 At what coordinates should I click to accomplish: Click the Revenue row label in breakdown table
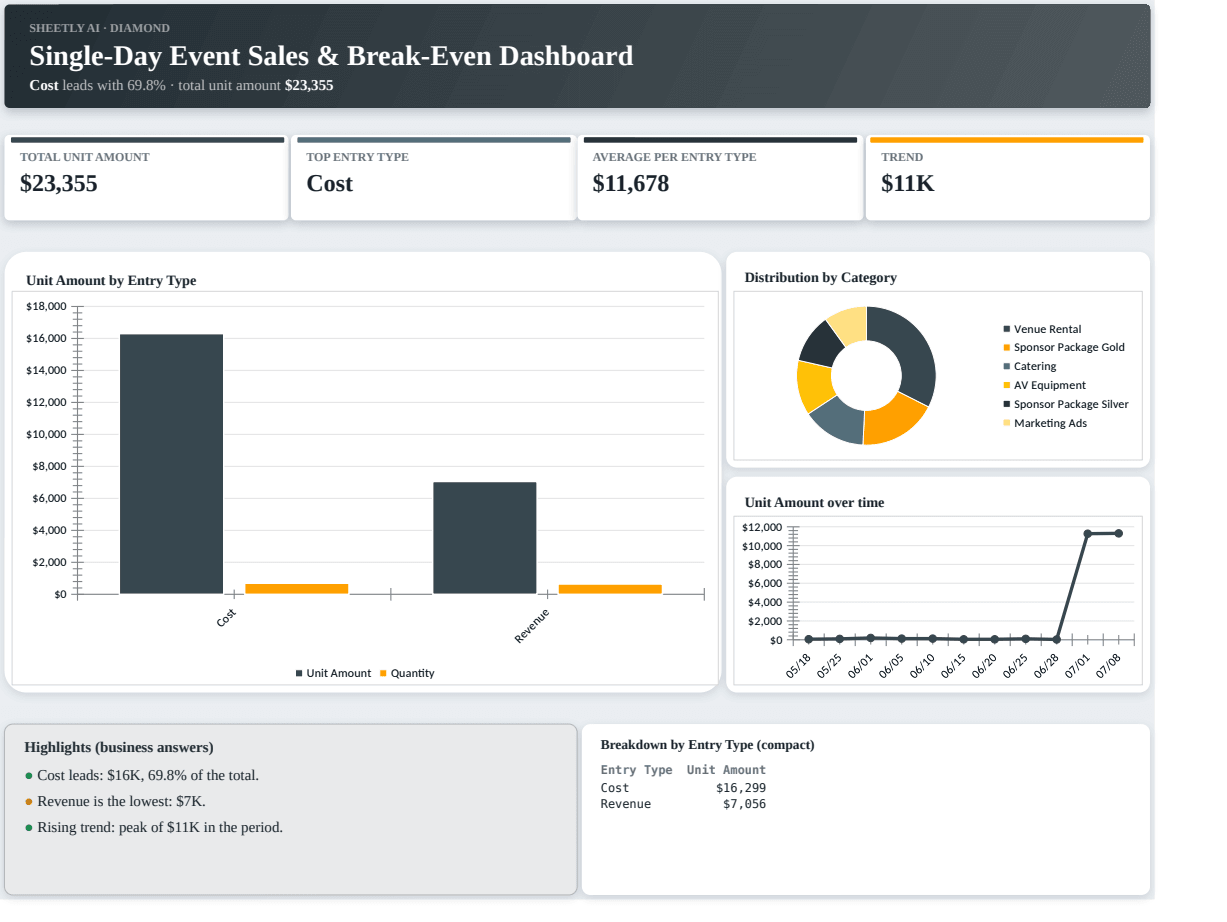(x=626, y=804)
